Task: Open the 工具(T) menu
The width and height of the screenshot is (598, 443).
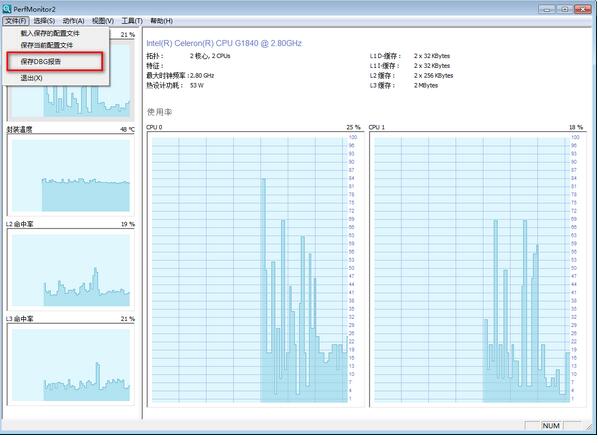Action: click(x=132, y=21)
